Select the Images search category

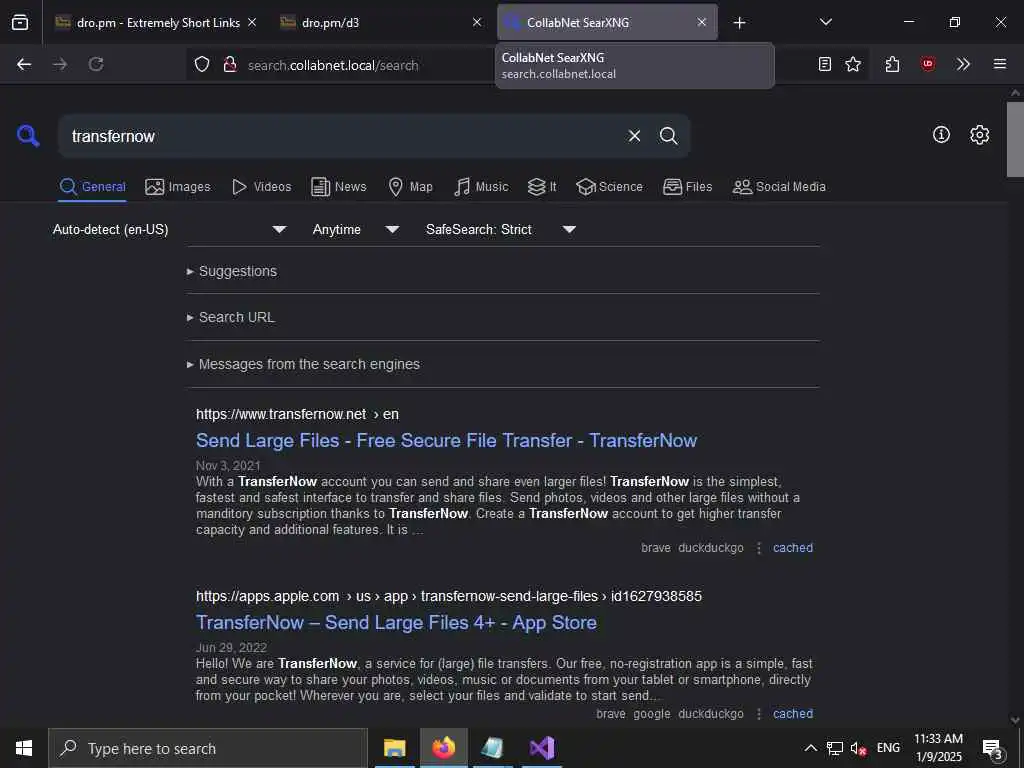tap(178, 187)
